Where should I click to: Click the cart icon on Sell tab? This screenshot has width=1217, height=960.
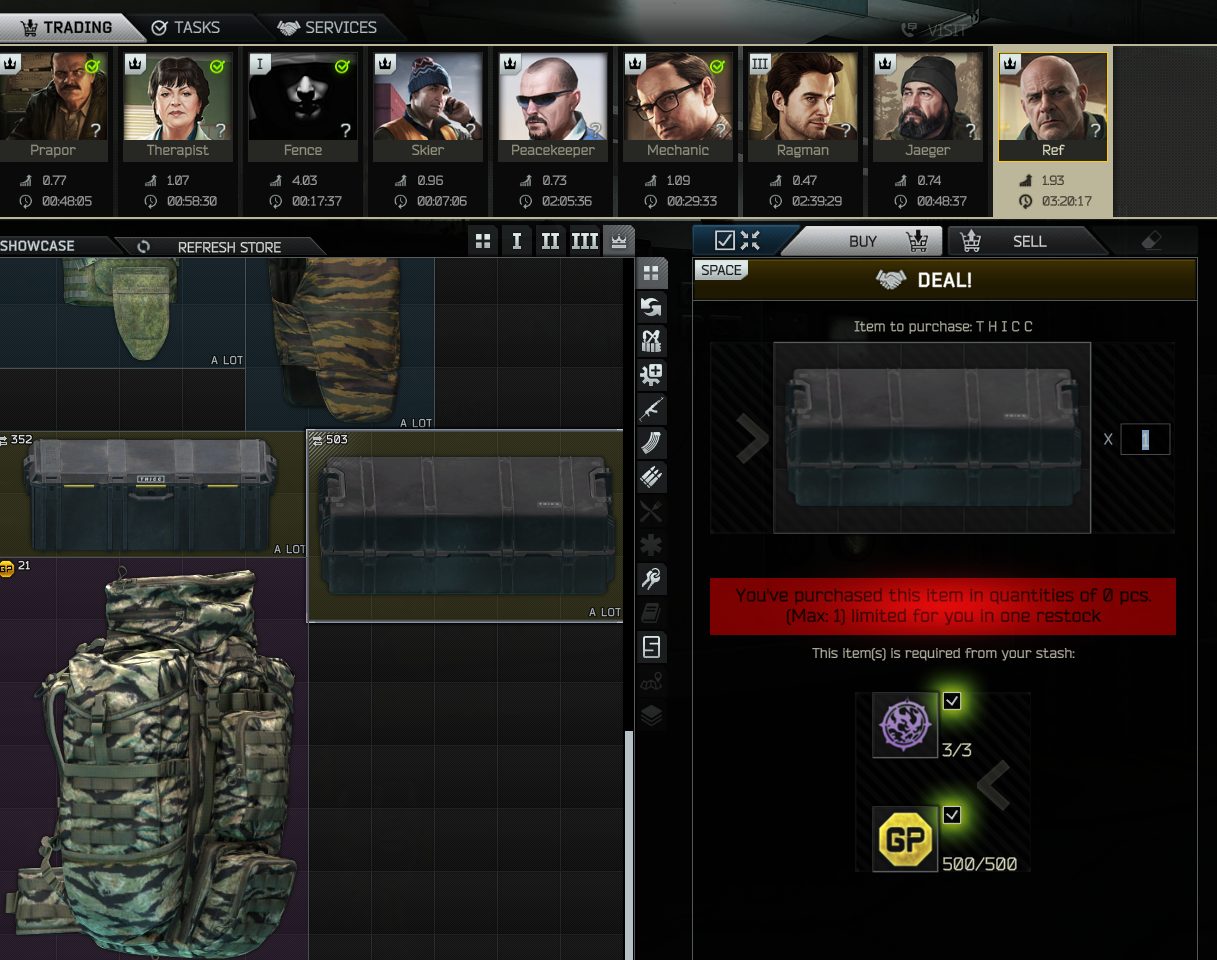click(969, 241)
